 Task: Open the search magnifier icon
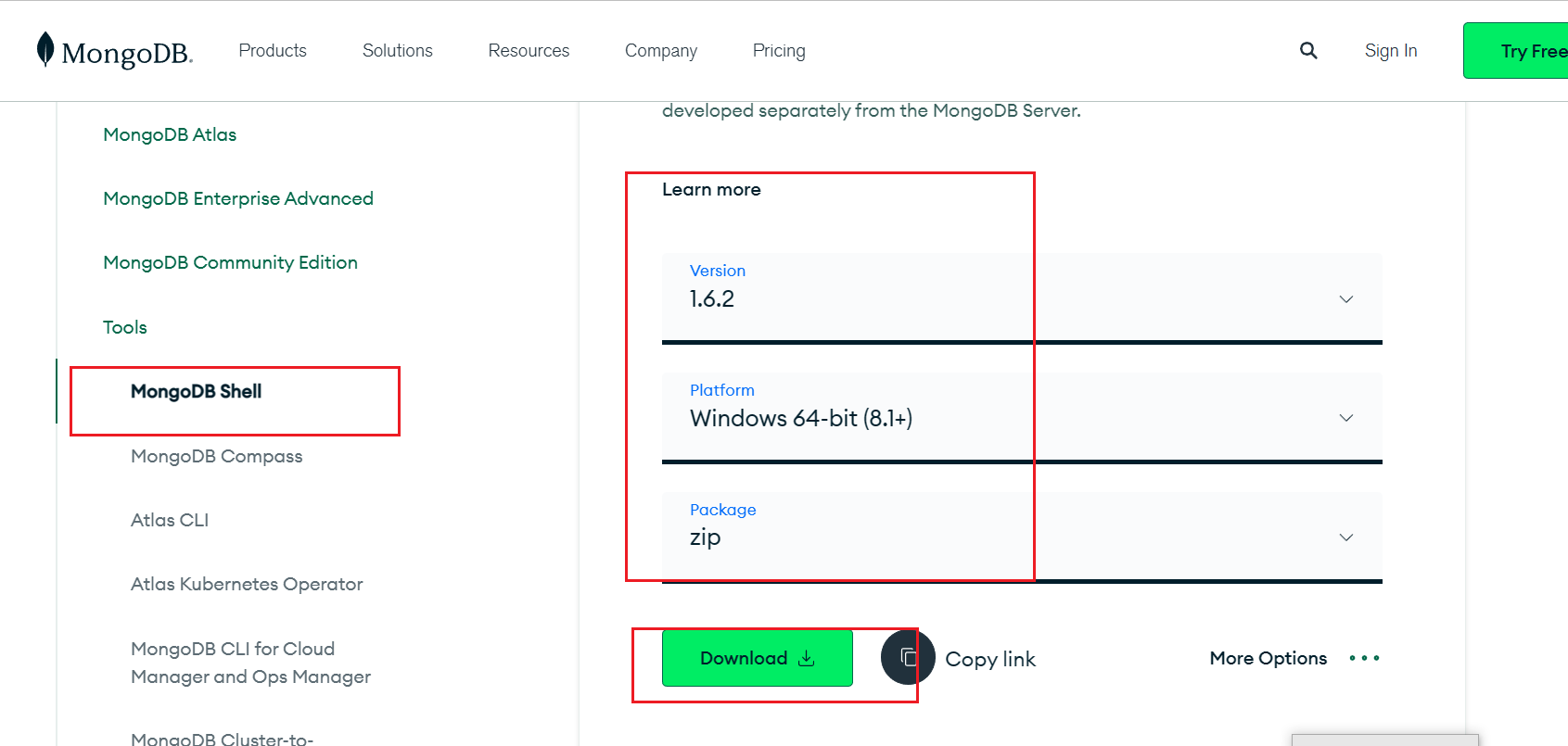(x=1308, y=50)
